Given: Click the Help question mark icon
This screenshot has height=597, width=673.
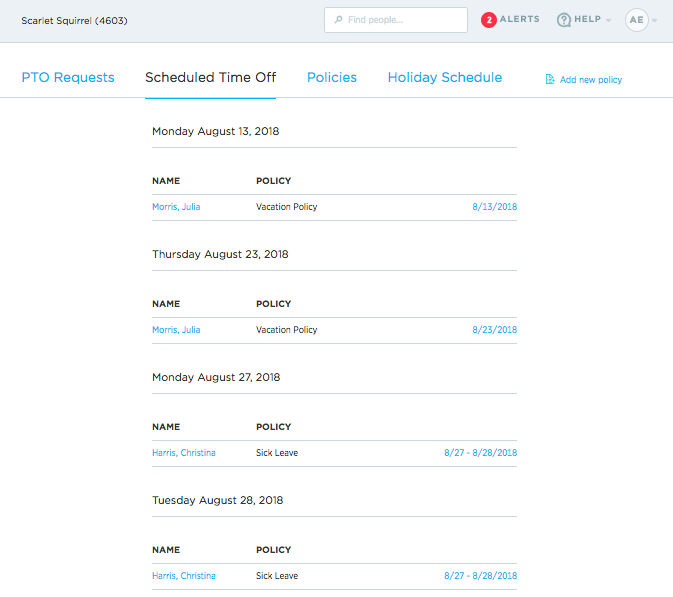Looking at the screenshot, I should (x=564, y=20).
